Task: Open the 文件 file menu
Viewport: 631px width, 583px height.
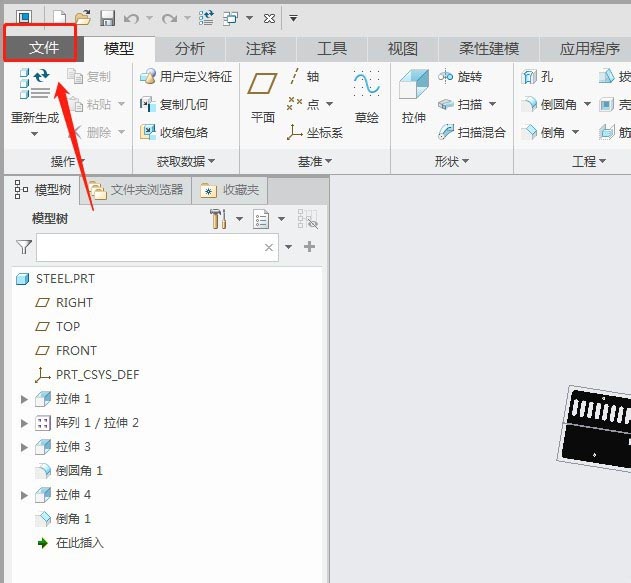Action: point(43,48)
